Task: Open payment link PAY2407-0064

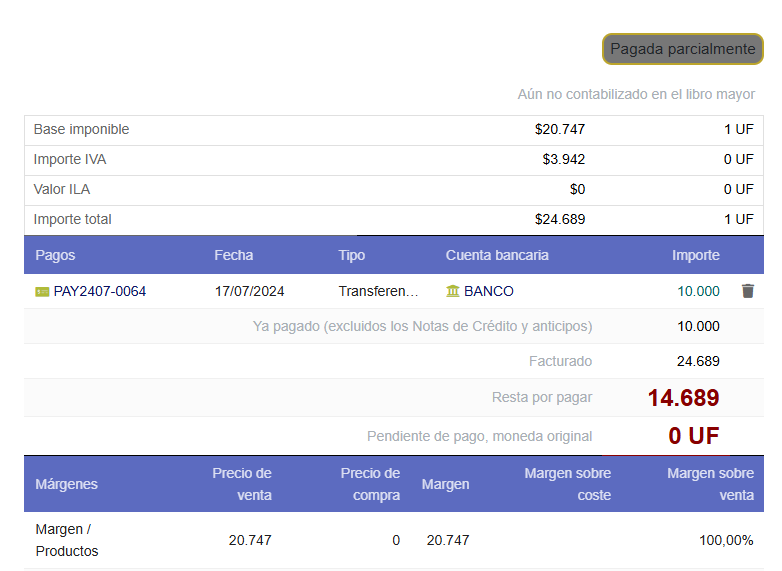Action: 100,291
